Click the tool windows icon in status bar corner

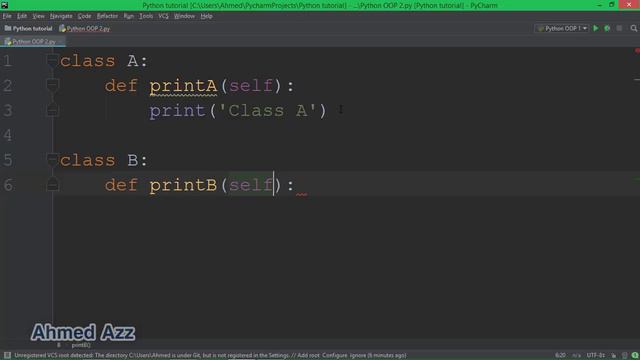click(x=7, y=355)
